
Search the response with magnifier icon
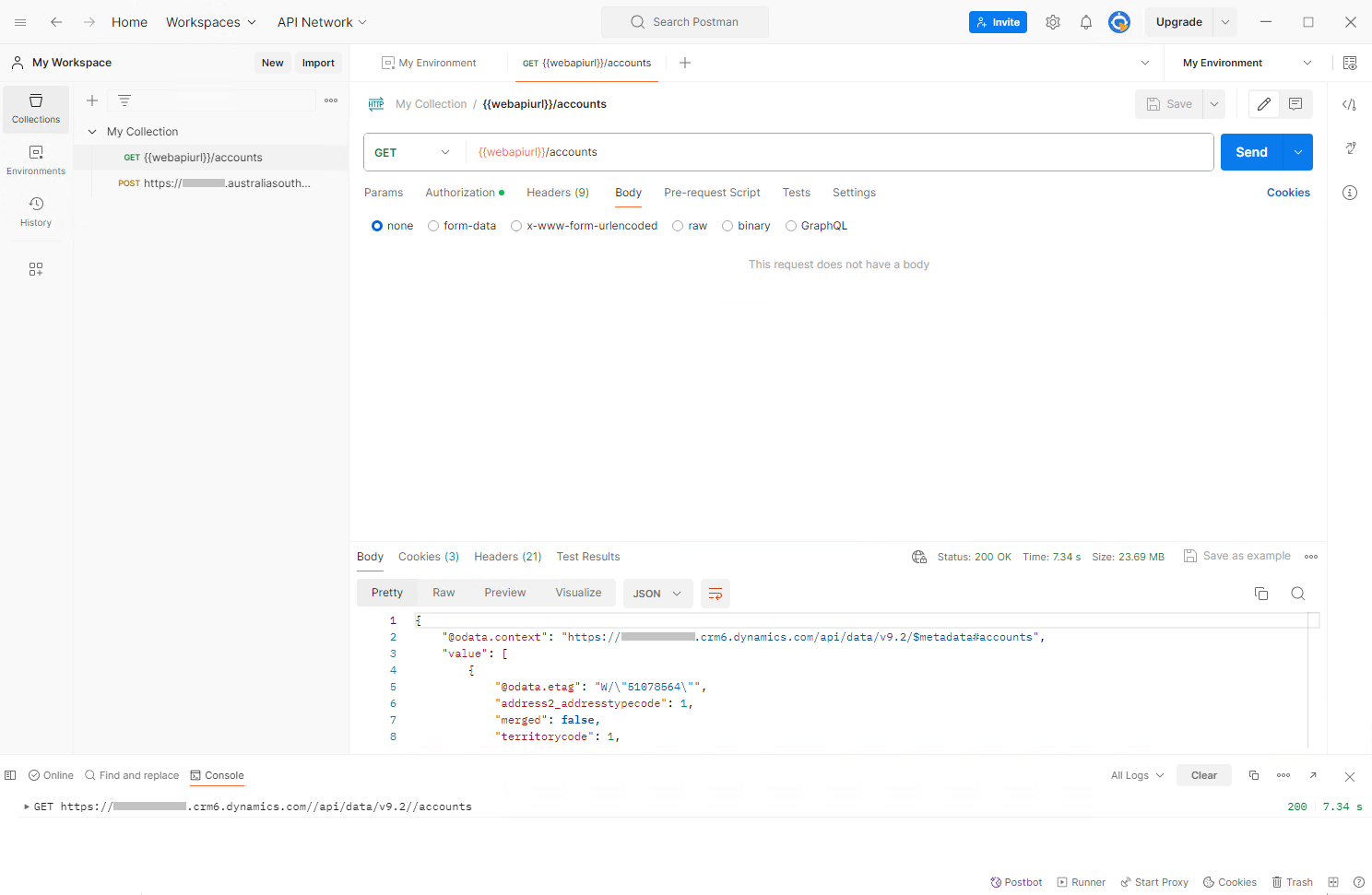pyautogui.click(x=1297, y=594)
